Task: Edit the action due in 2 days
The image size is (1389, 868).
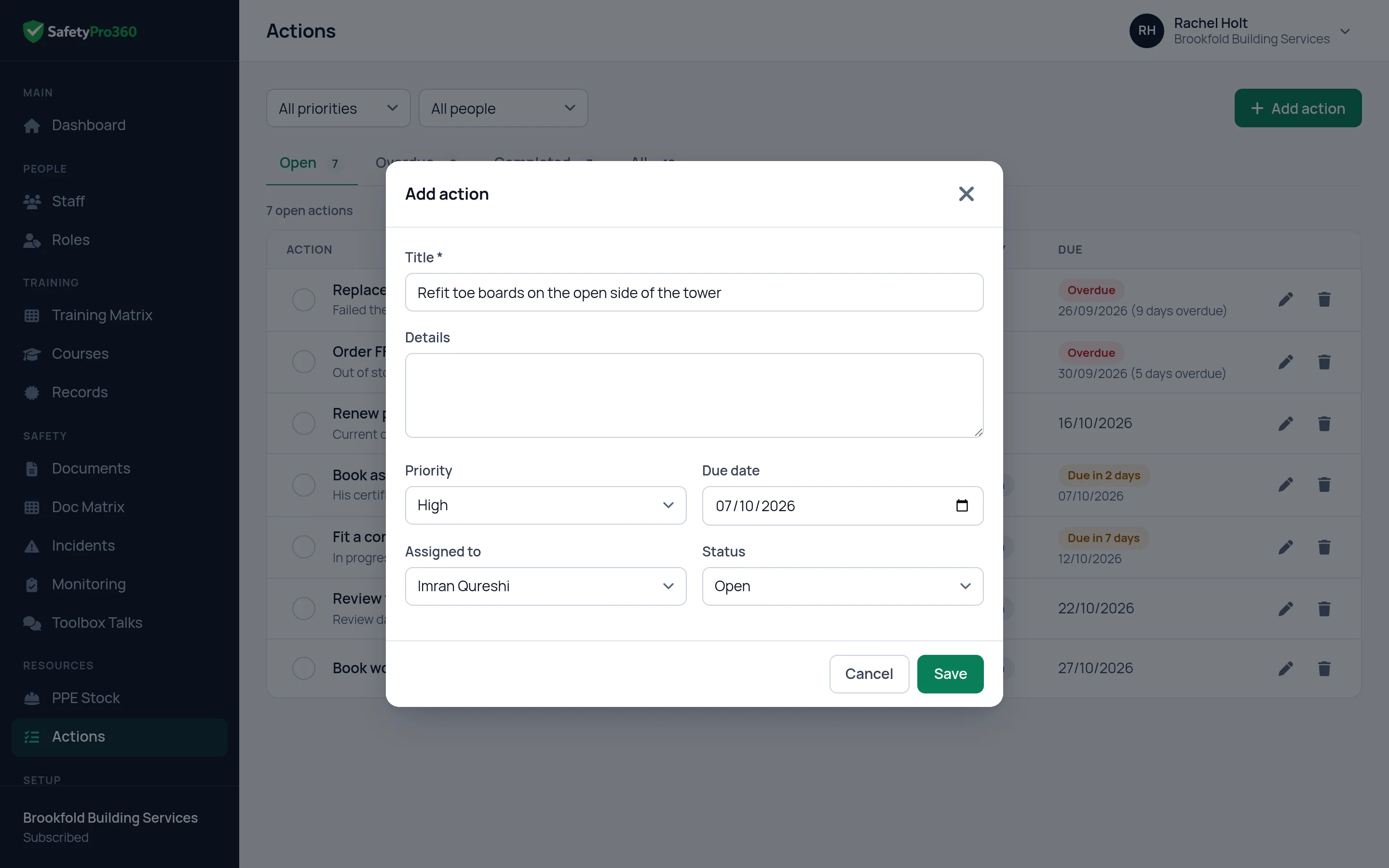Action: (1286, 485)
